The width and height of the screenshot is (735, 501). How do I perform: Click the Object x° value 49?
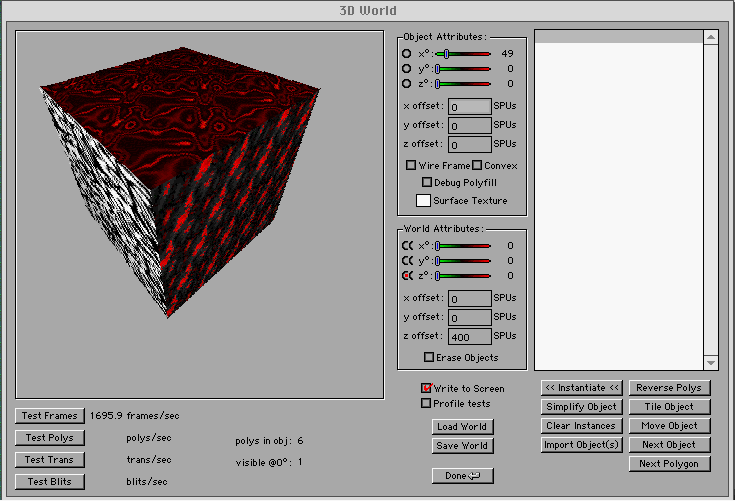[507, 54]
